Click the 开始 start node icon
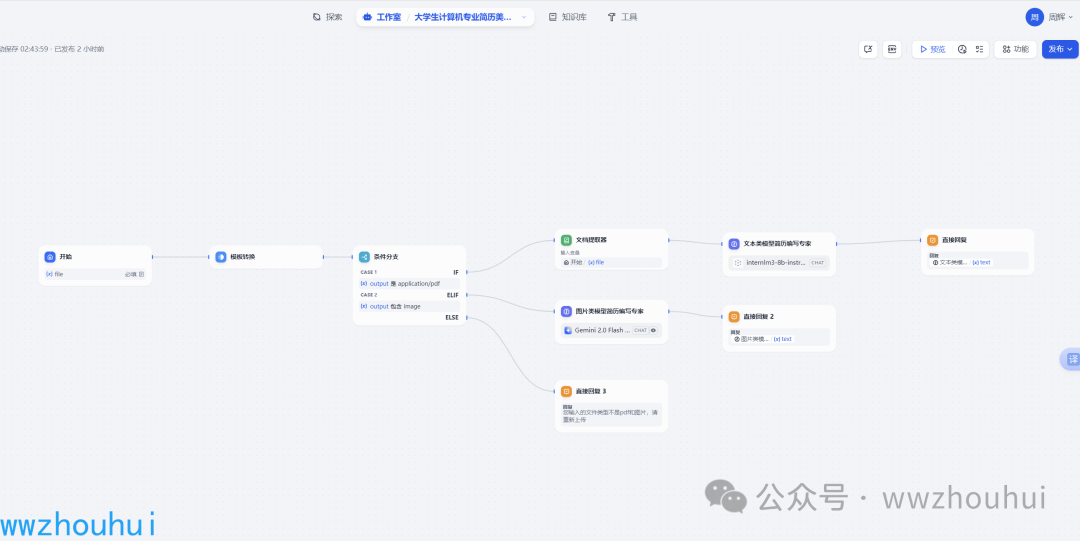1080x541 pixels. coord(50,257)
